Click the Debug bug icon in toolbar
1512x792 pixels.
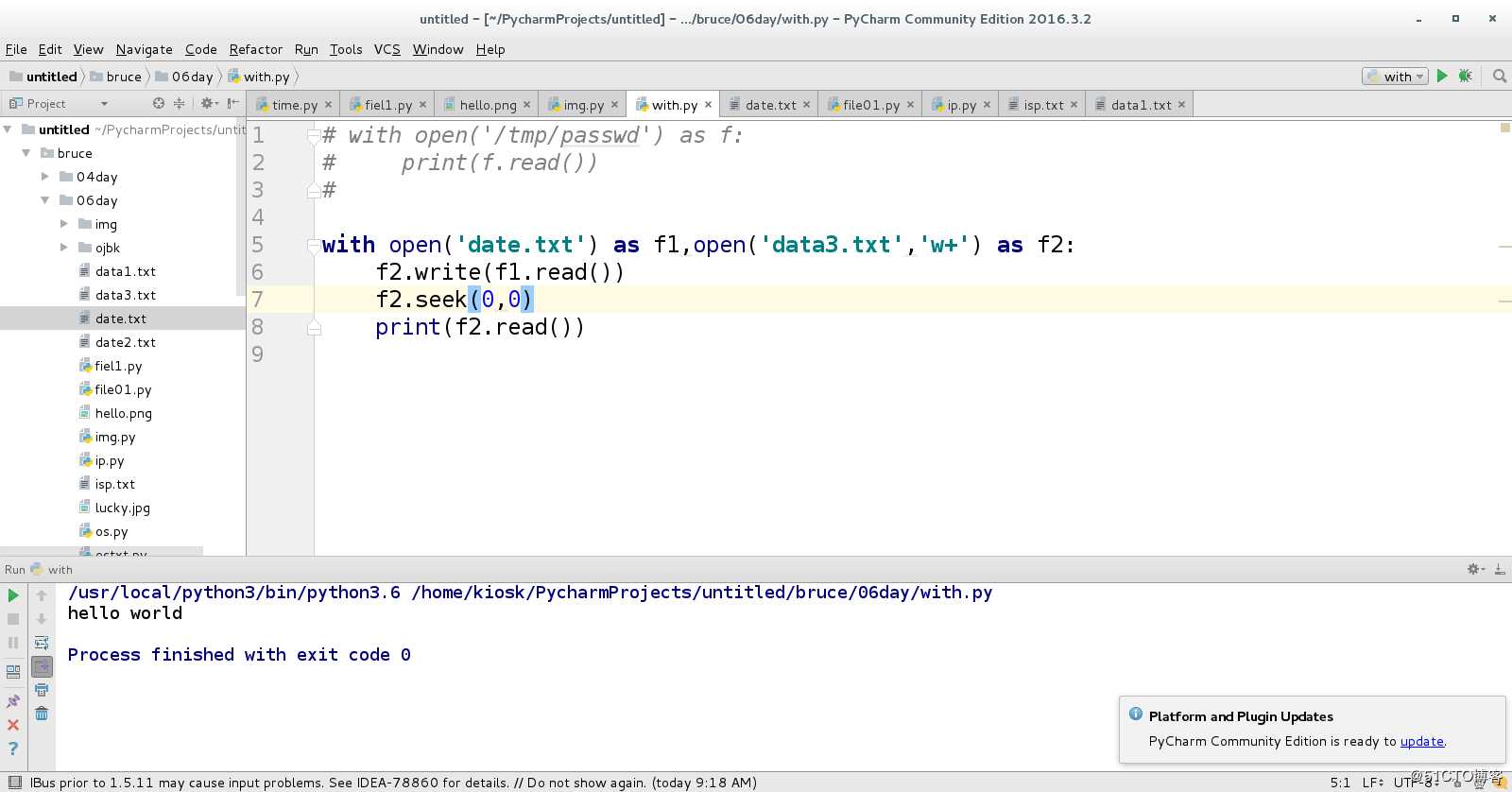coord(1465,76)
